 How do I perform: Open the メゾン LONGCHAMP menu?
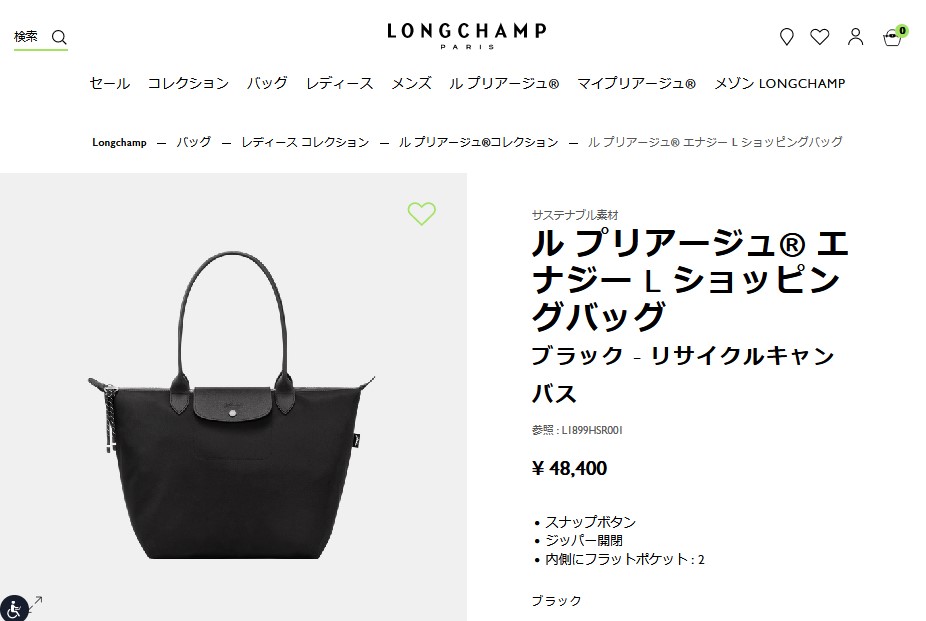pyautogui.click(x=780, y=83)
